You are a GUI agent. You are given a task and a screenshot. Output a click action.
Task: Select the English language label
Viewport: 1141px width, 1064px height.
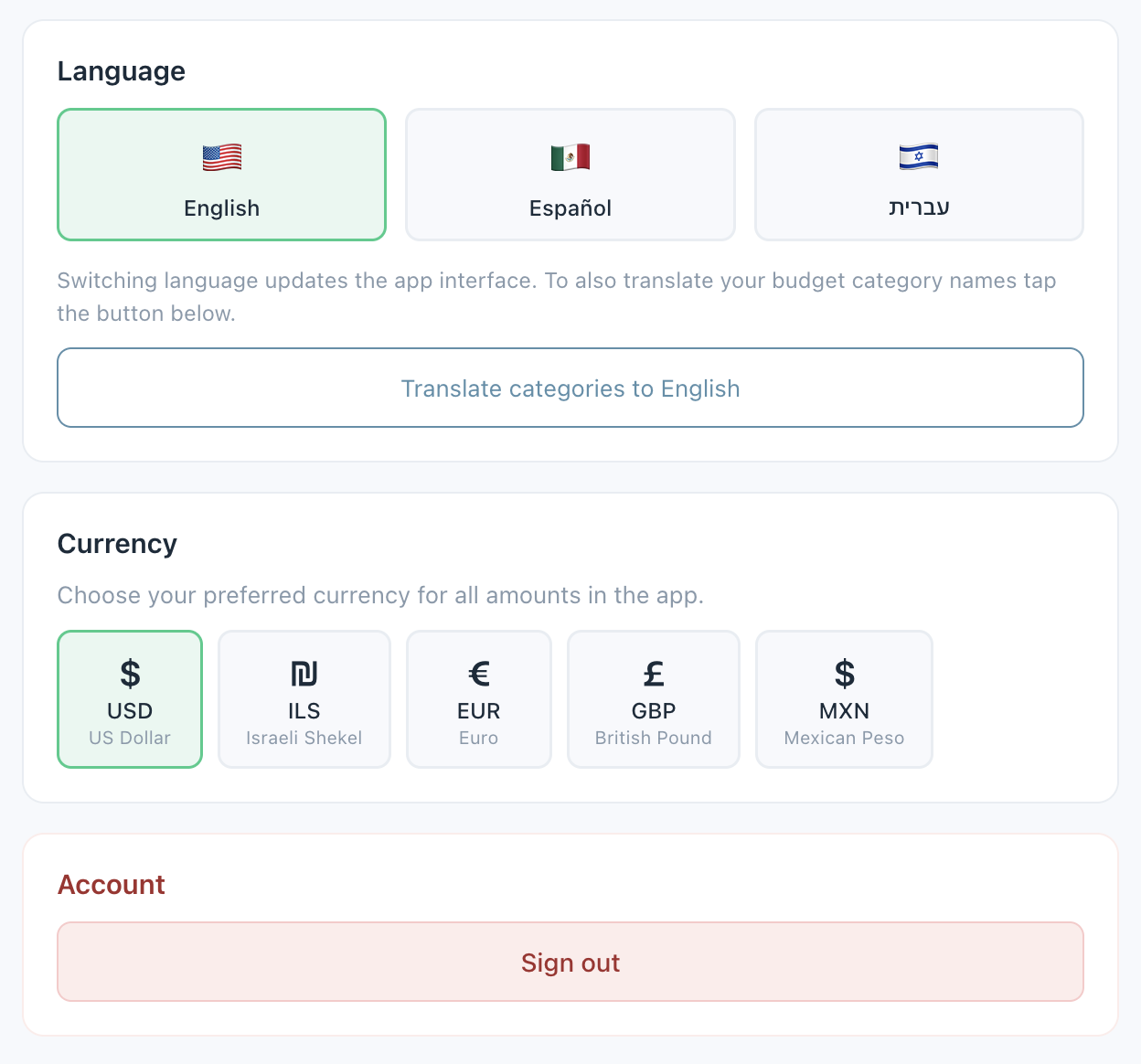(x=222, y=208)
